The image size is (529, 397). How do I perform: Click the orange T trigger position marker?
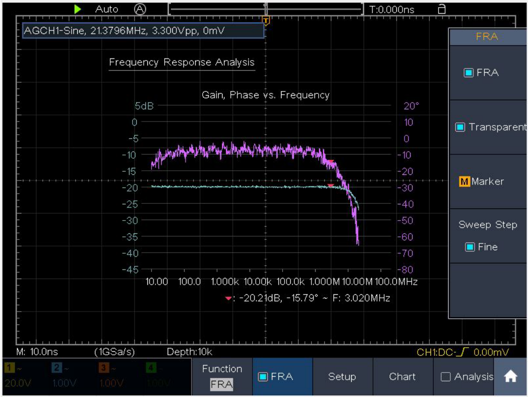tap(266, 21)
